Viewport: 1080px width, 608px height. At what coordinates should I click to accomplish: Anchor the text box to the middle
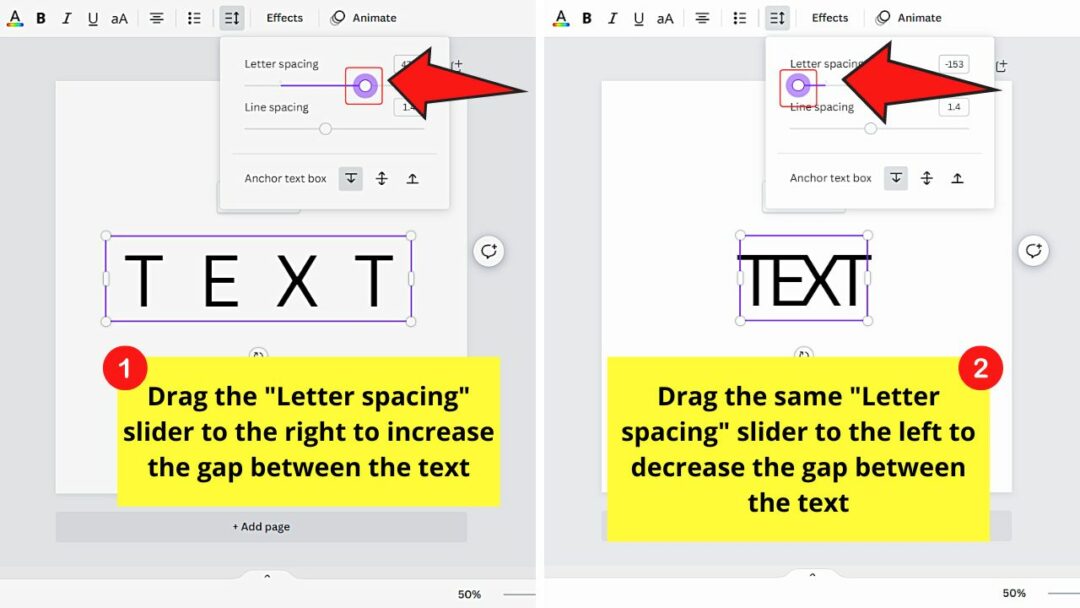[x=381, y=178]
